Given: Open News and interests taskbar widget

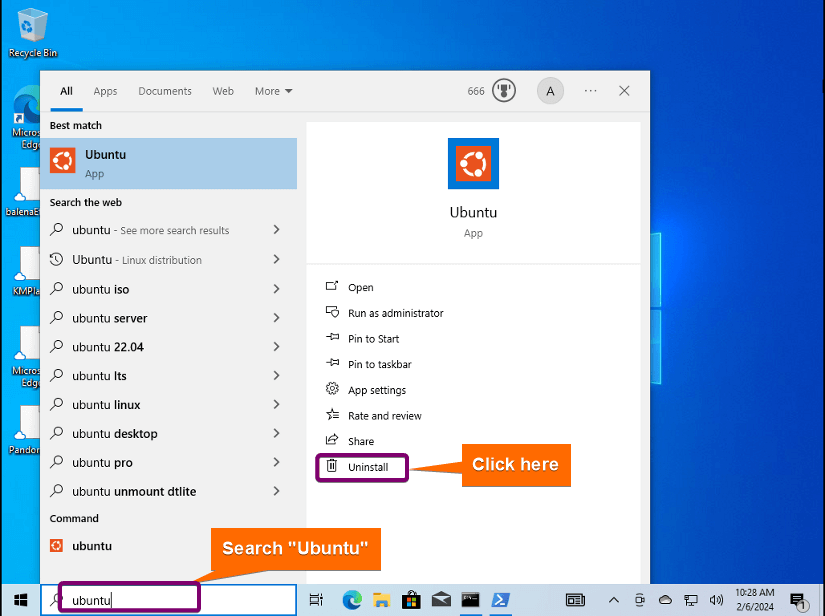Looking at the screenshot, I should pyautogui.click(x=575, y=600).
